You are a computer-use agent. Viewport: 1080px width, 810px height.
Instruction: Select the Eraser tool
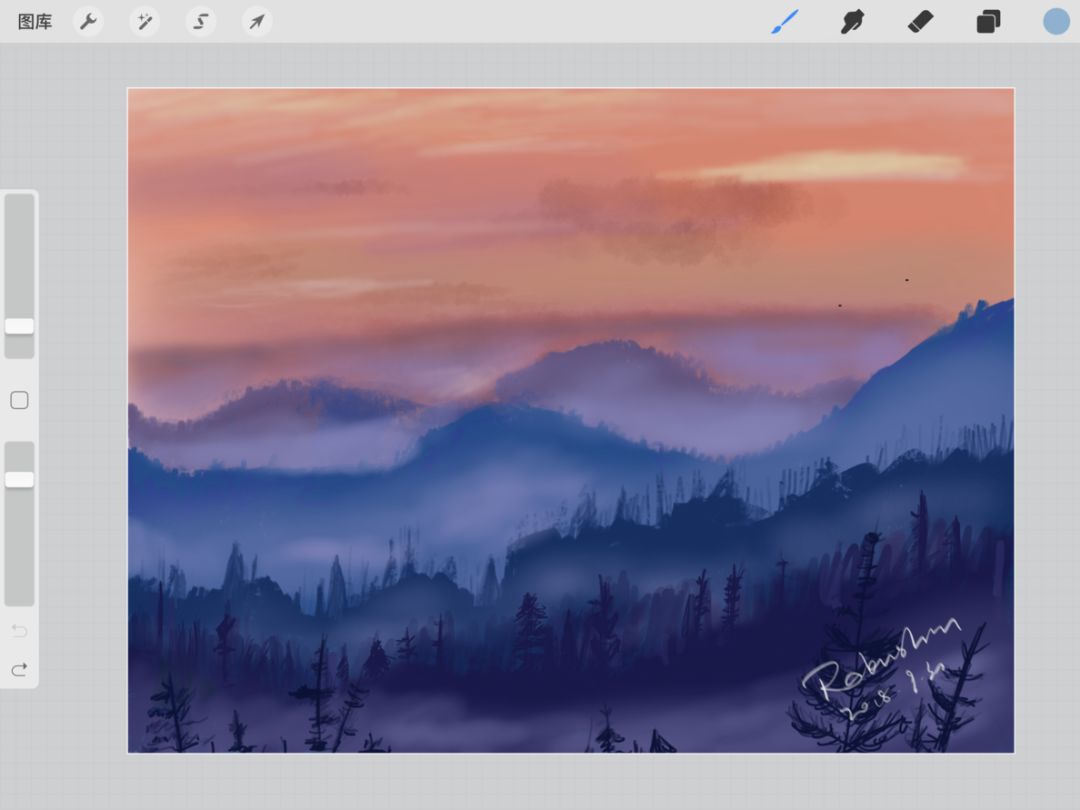[x=920, y=22]
